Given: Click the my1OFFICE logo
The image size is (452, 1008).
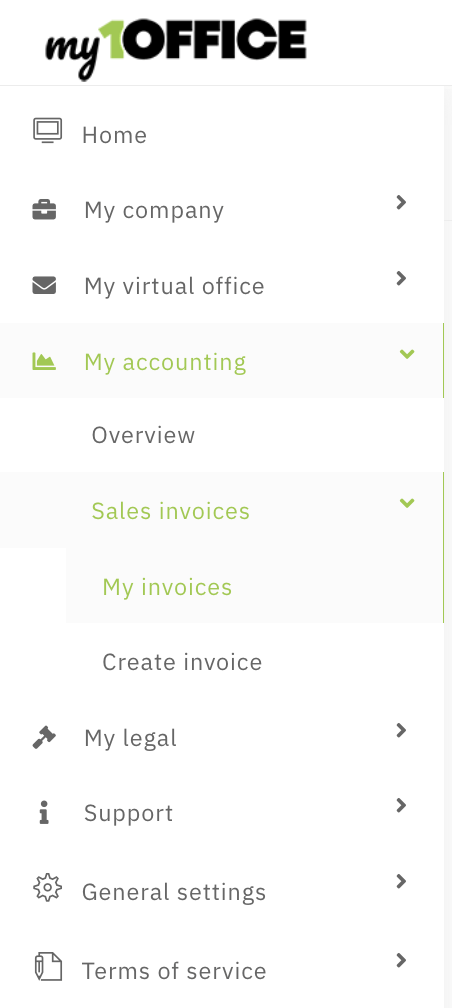Looking at the screenshot, I should pos(176,48).
